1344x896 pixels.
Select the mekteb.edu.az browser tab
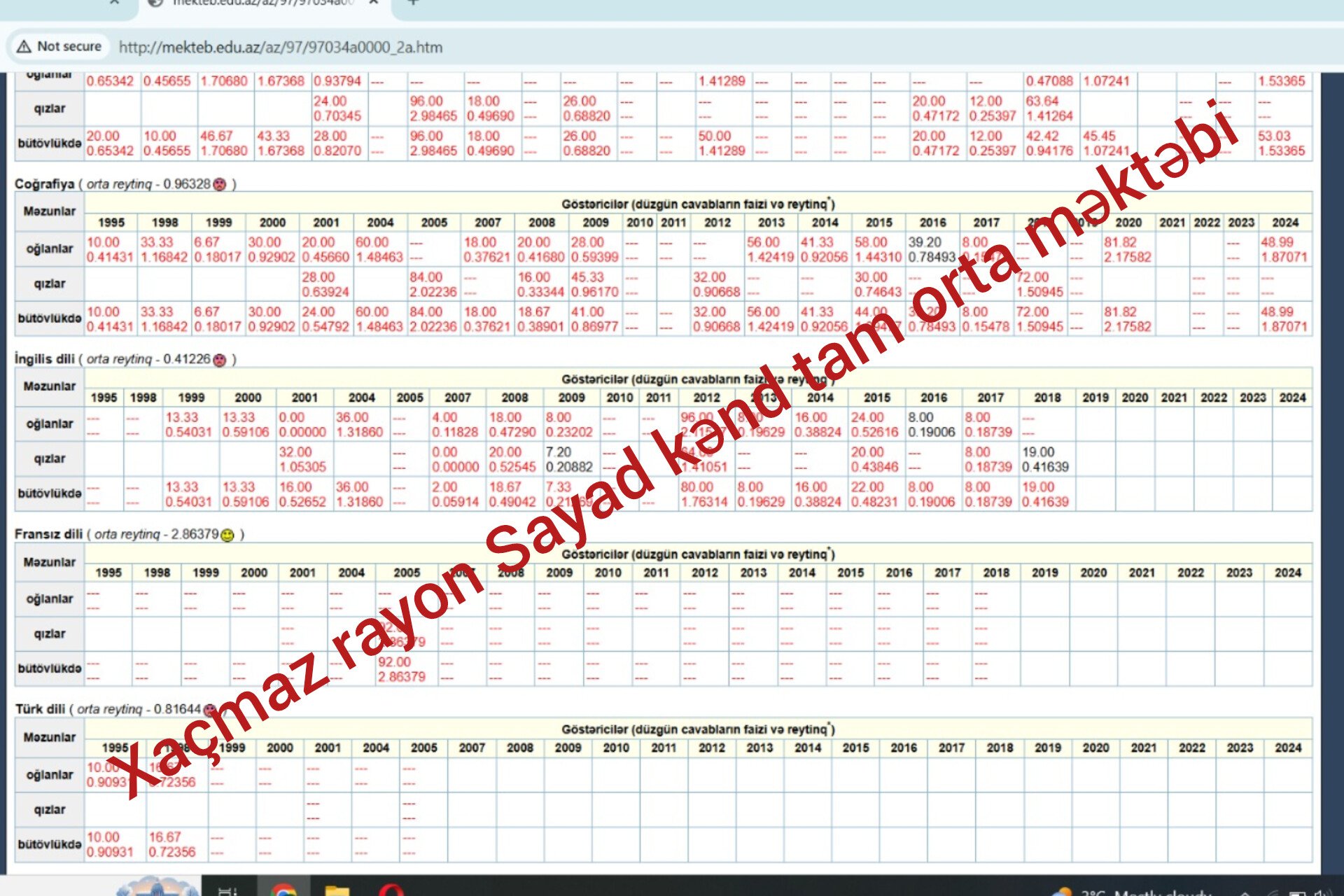(x=259, y=3)
